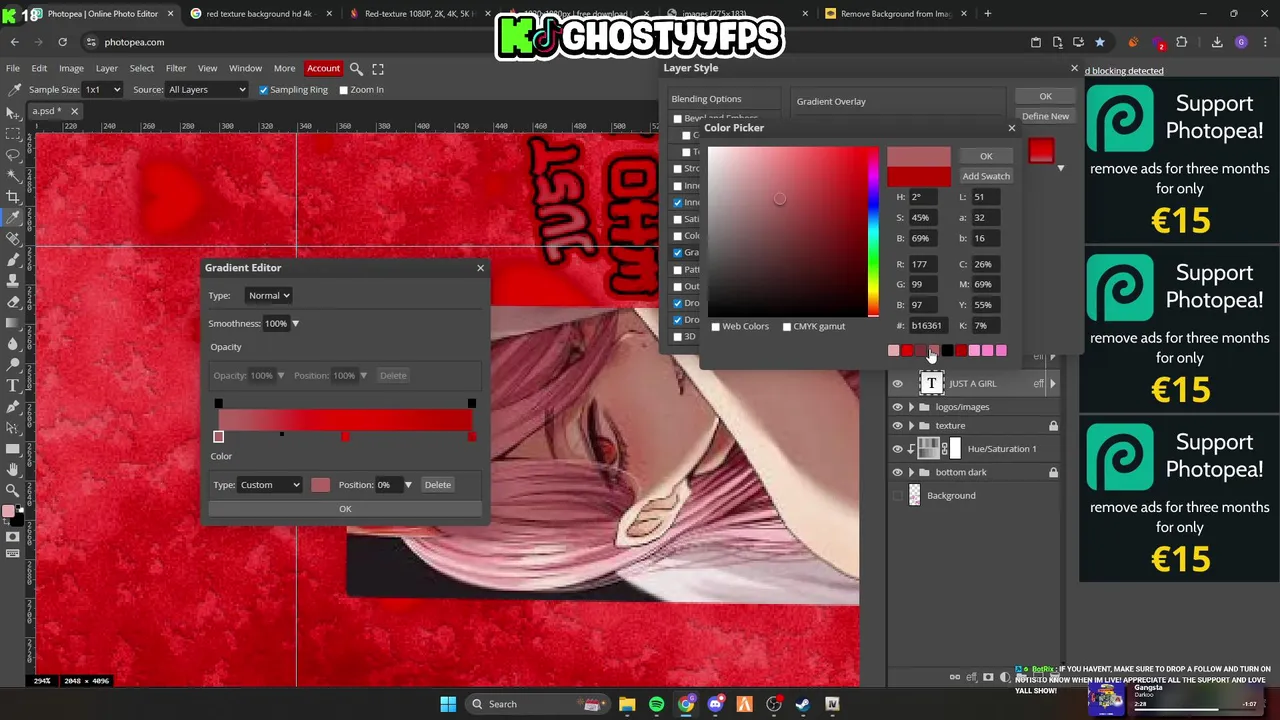Close the a.psd document tab
Viewport: 1280px width, 720px height.
(74, 111)
